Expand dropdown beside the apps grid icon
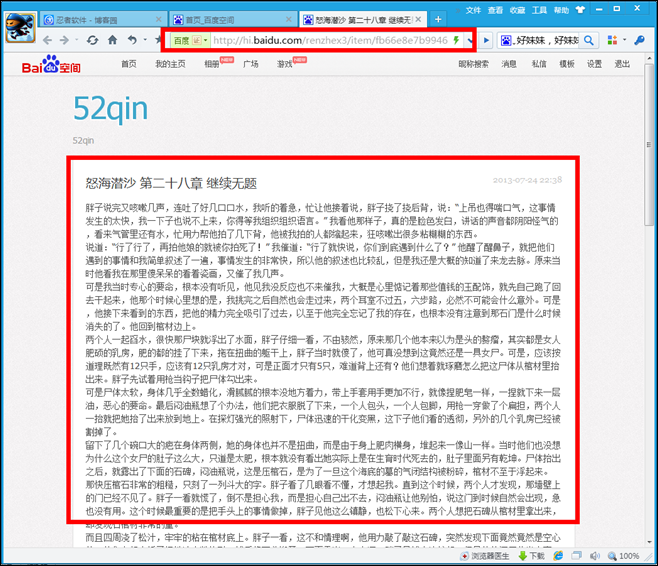Image resolution: width=658 pixels, height=566 pixels. tap(625, 40)
